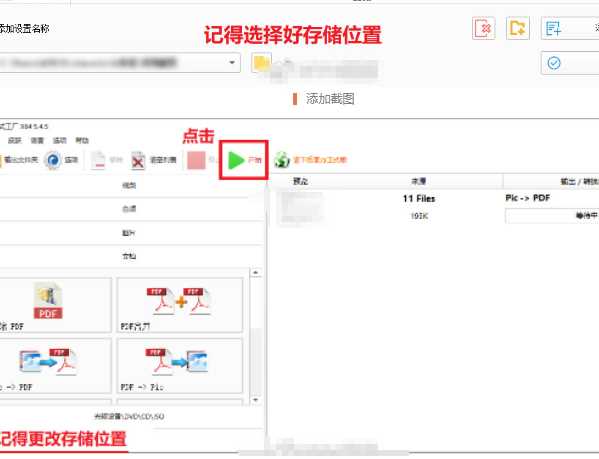The height and width of the screenshot is (459, 599).
Task: Open 选项 via blue gear icon
Action: point(53,160)
